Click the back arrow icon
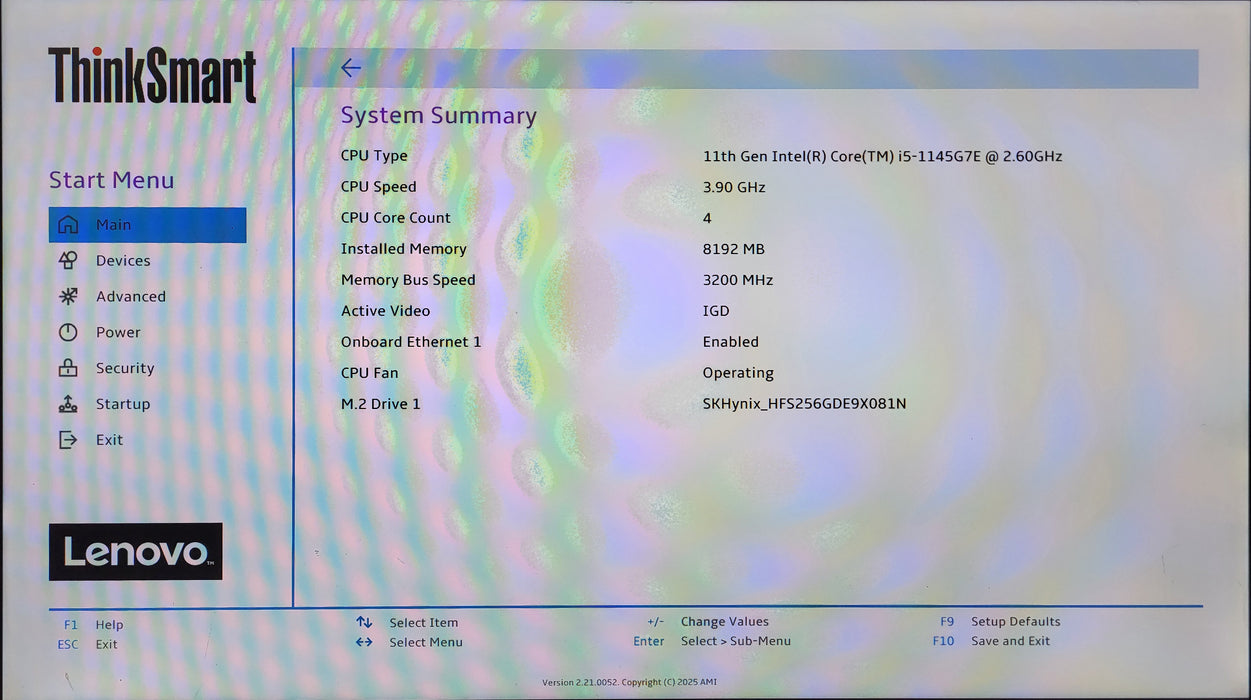 pyautogui.click(x=350, y=68)
